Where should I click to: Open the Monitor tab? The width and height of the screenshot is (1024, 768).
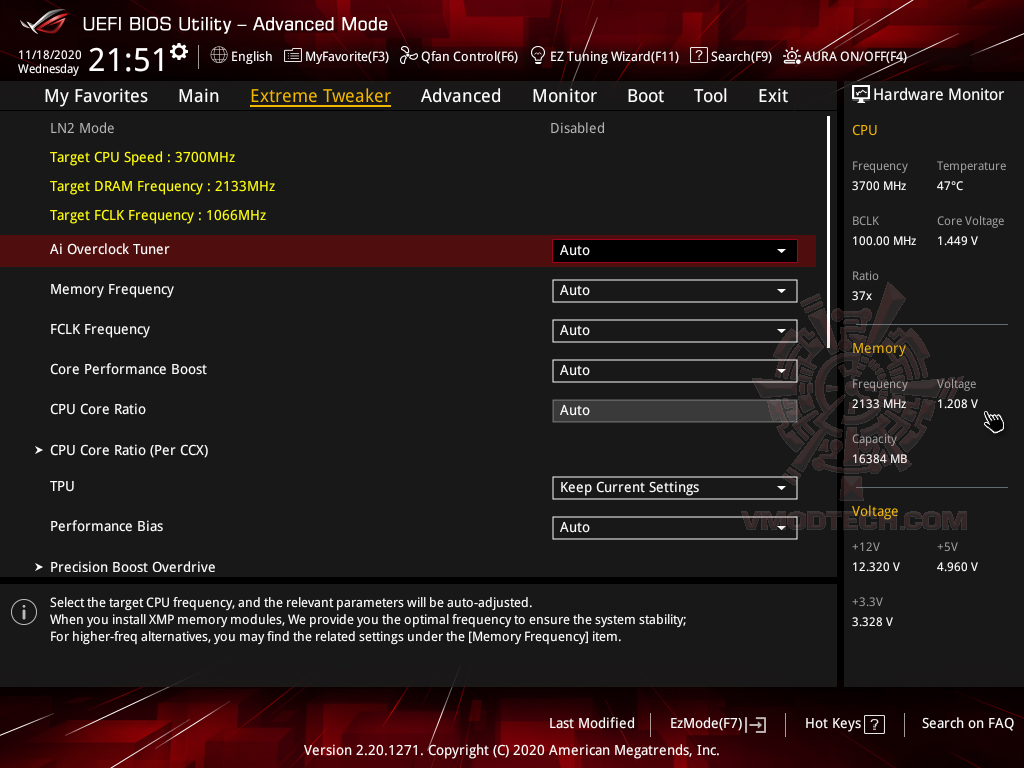(564, 95)
